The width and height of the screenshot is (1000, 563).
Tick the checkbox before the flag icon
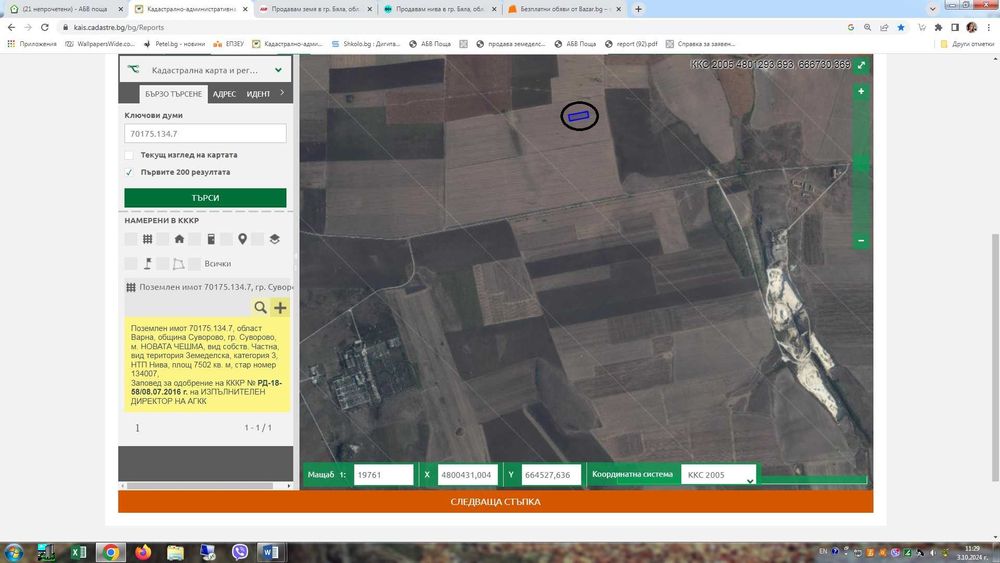(131, 263)
